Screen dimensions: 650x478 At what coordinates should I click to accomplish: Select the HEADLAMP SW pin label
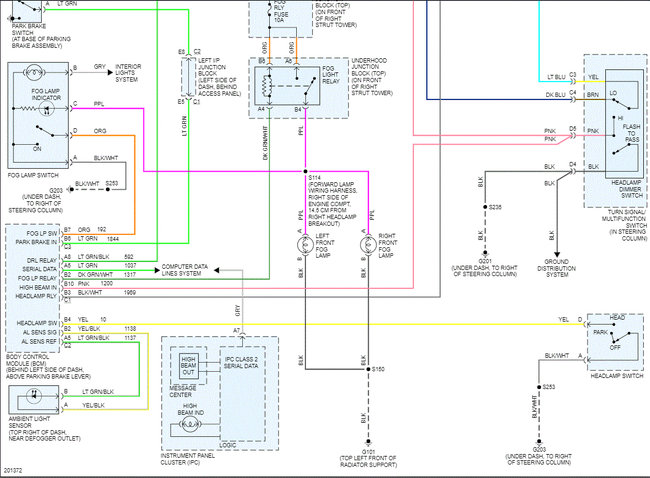coord(37,323)
